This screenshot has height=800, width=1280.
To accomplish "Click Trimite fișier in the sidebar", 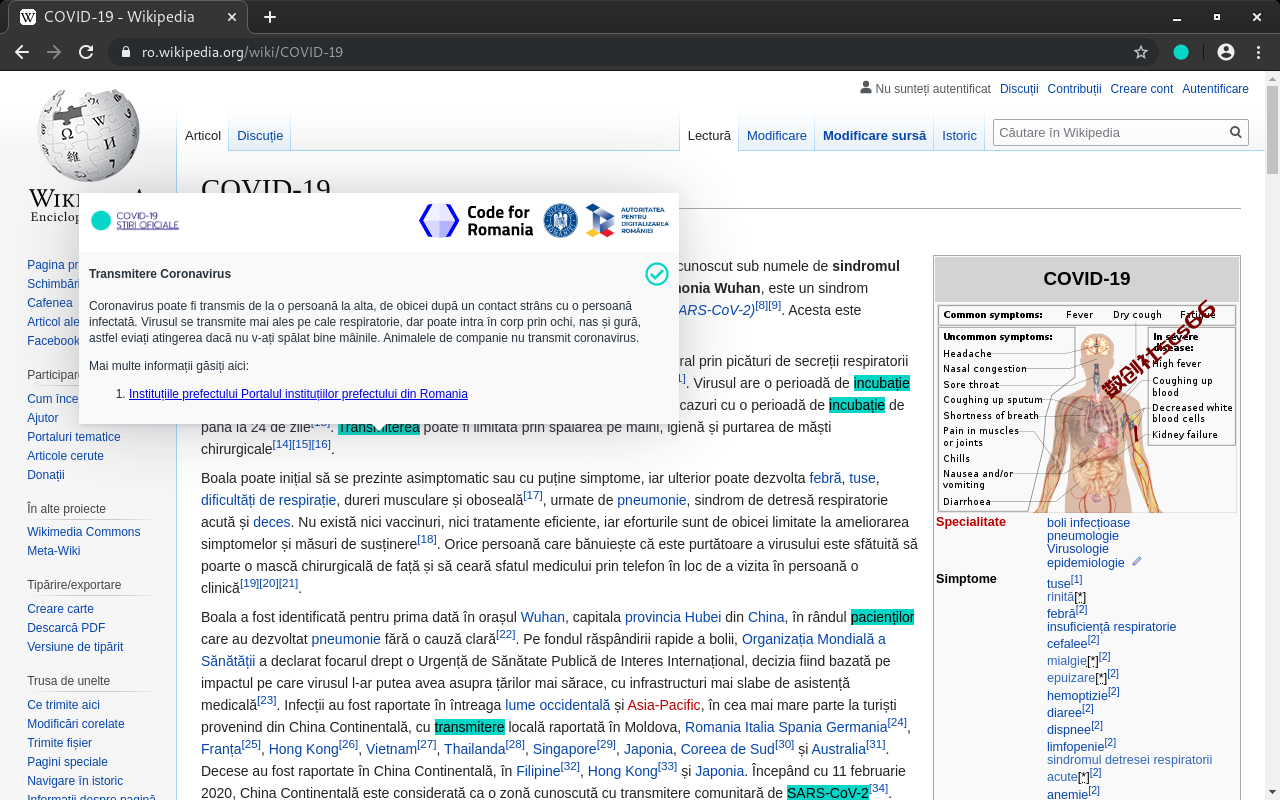I will (x=60, y=743).
